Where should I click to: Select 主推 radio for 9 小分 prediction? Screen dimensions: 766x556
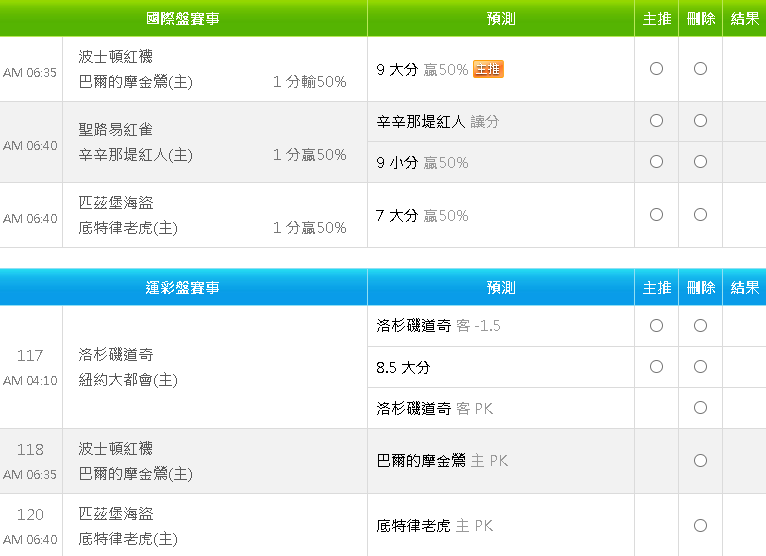coord(656,162)
